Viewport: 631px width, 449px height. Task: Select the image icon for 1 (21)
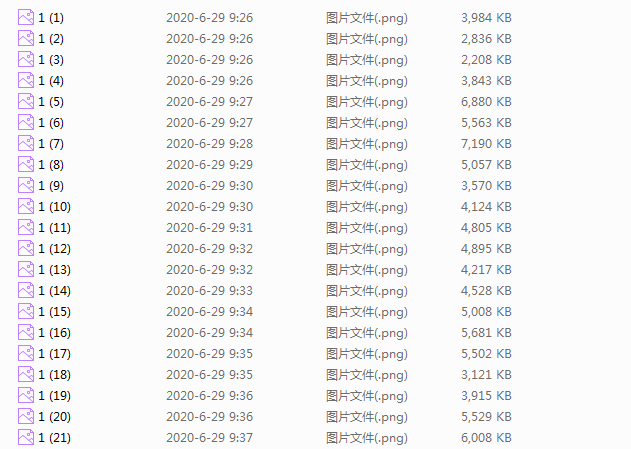[x=26, y=437]
